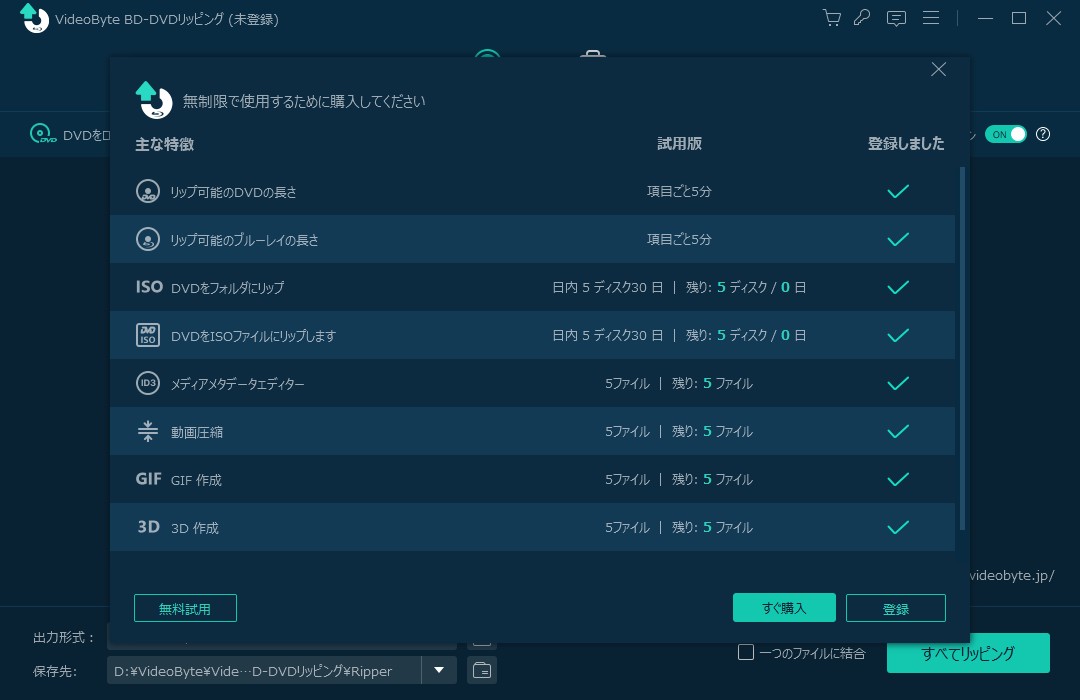Click the DVD ISO file icon

point(148,335)
